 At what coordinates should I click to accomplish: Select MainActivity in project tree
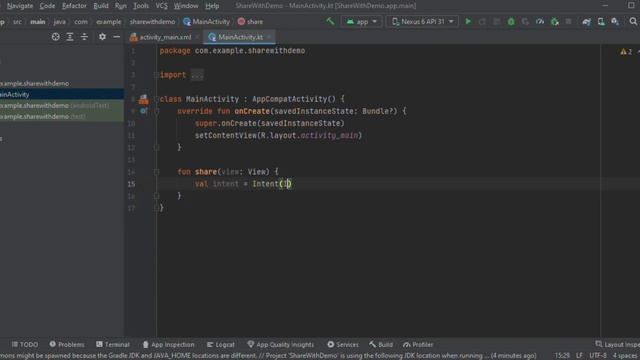[x=62, y=94]
